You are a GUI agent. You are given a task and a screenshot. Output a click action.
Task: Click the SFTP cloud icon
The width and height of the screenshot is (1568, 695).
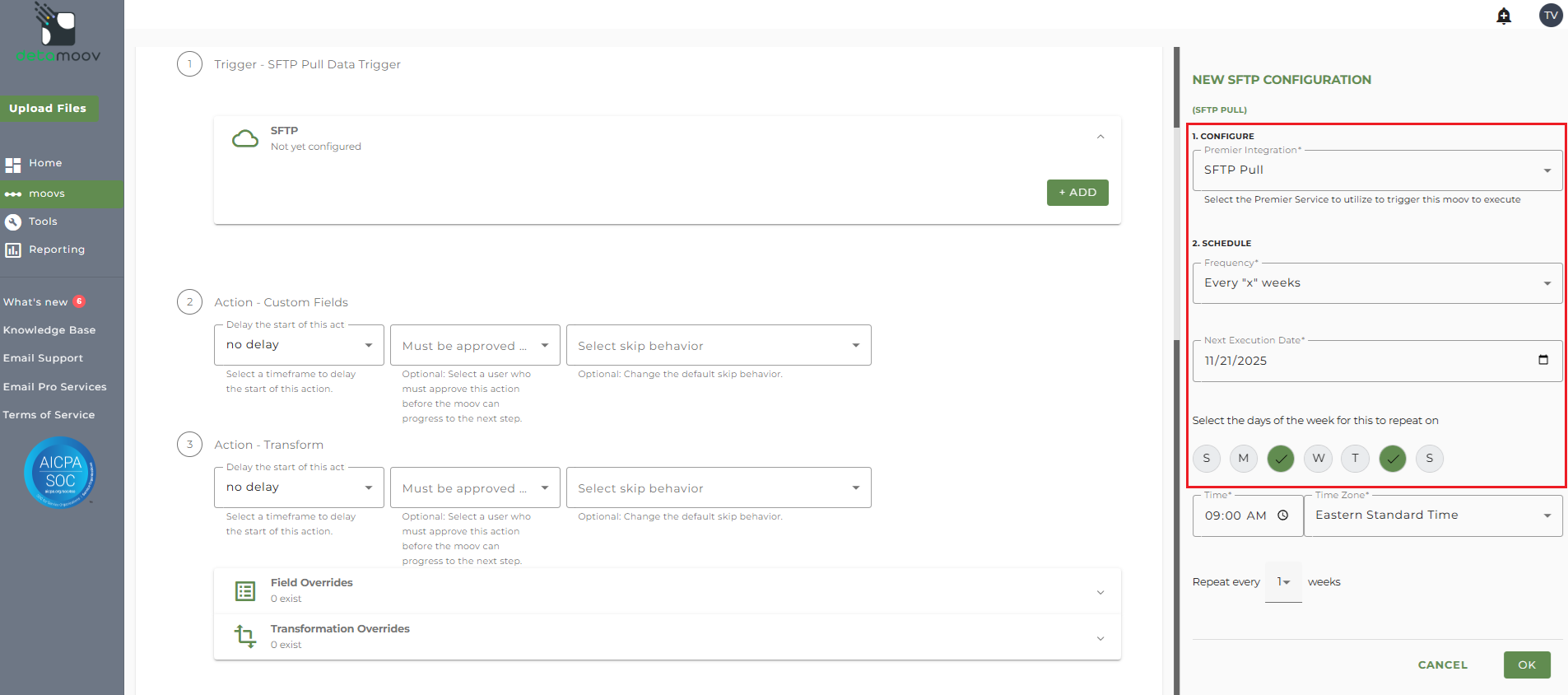tap(244, 138)
